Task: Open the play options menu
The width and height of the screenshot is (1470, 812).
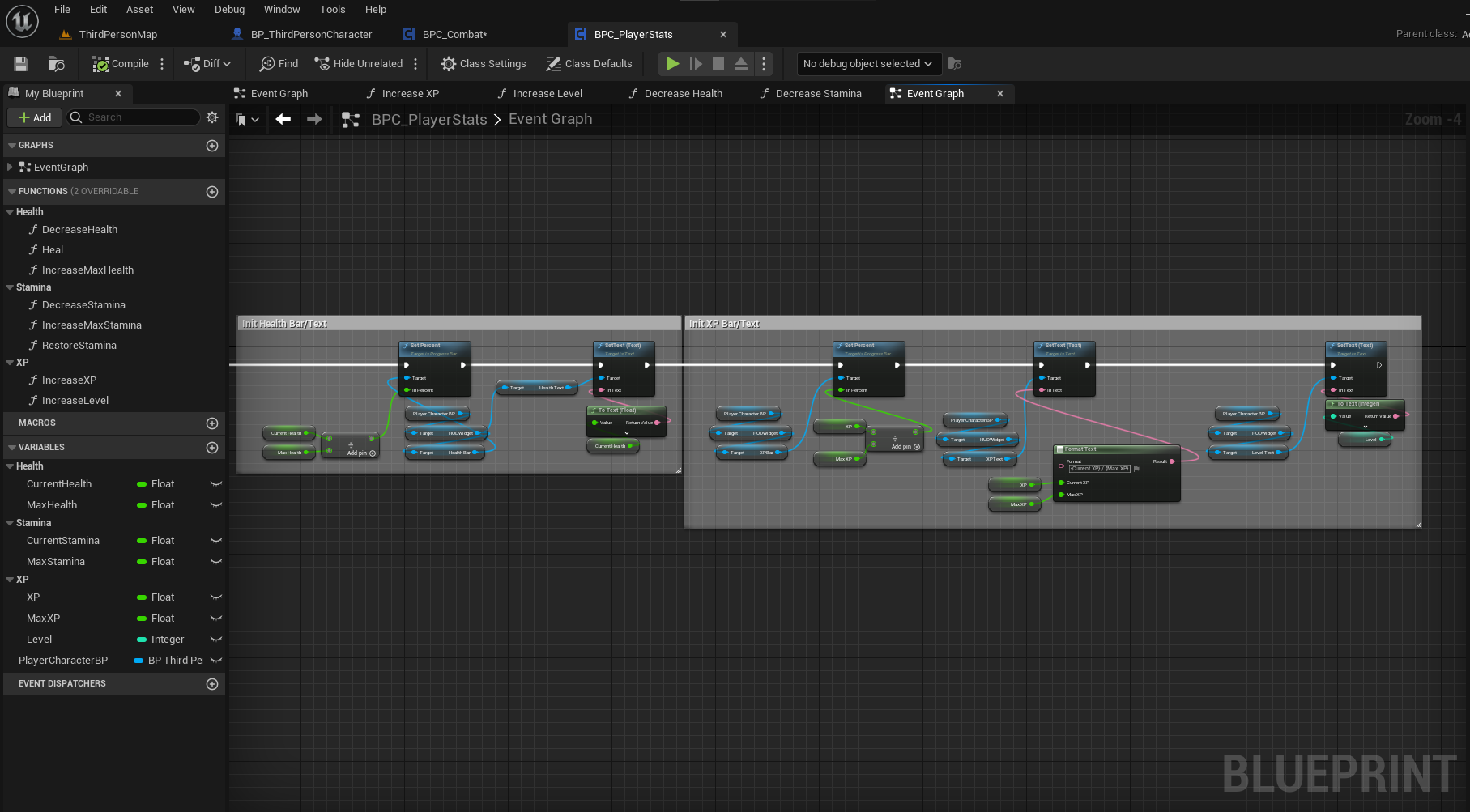Action: [764, 64]
